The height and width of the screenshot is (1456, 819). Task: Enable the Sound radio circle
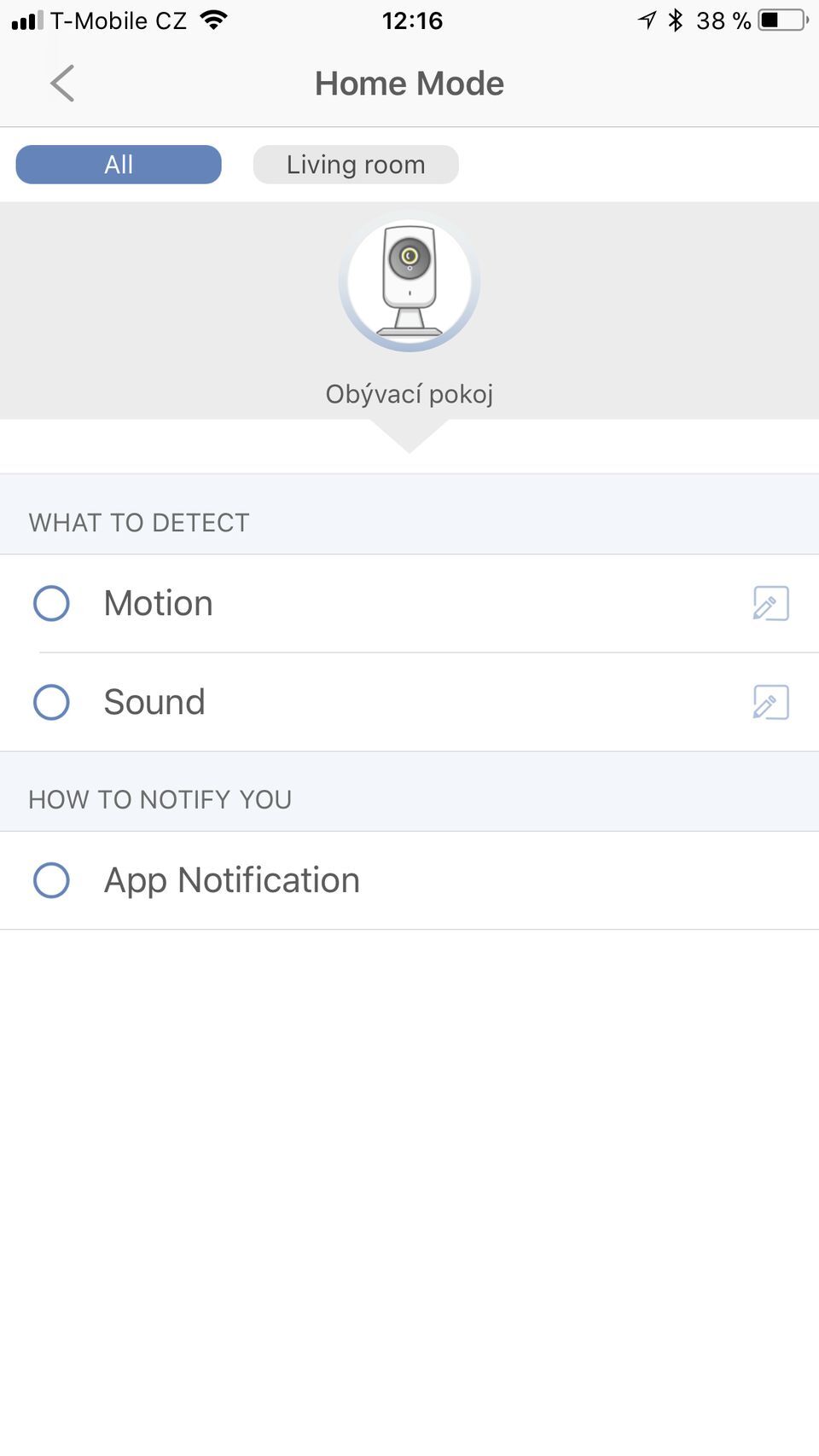(x=51, y=703)
